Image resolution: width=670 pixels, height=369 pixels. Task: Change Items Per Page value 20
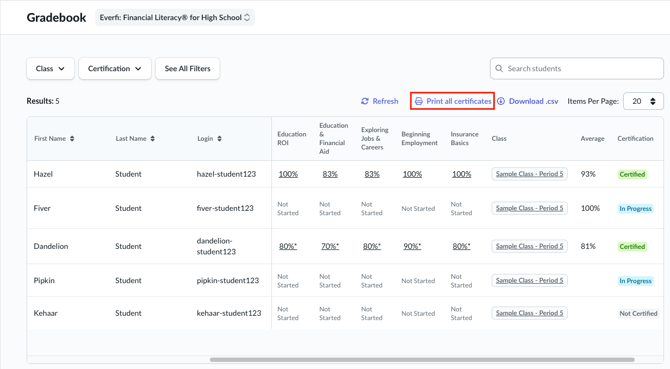643,101
